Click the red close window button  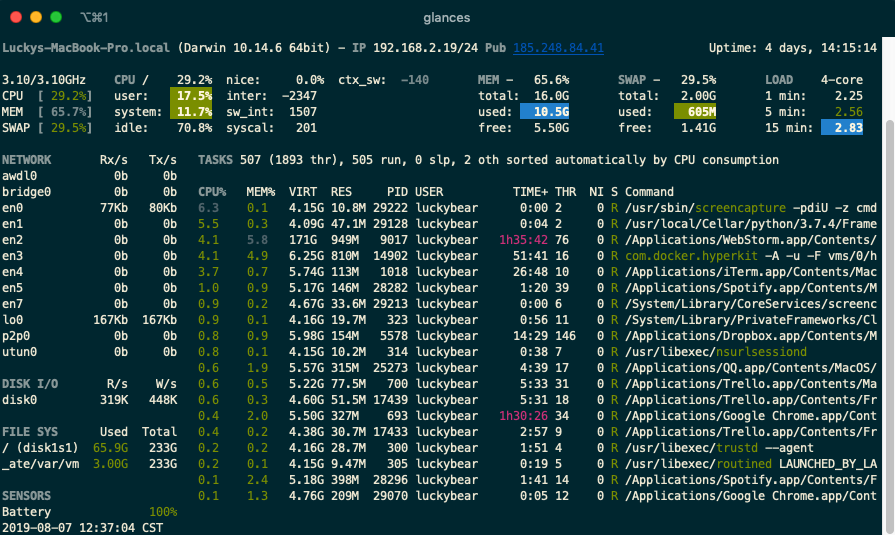16,17
